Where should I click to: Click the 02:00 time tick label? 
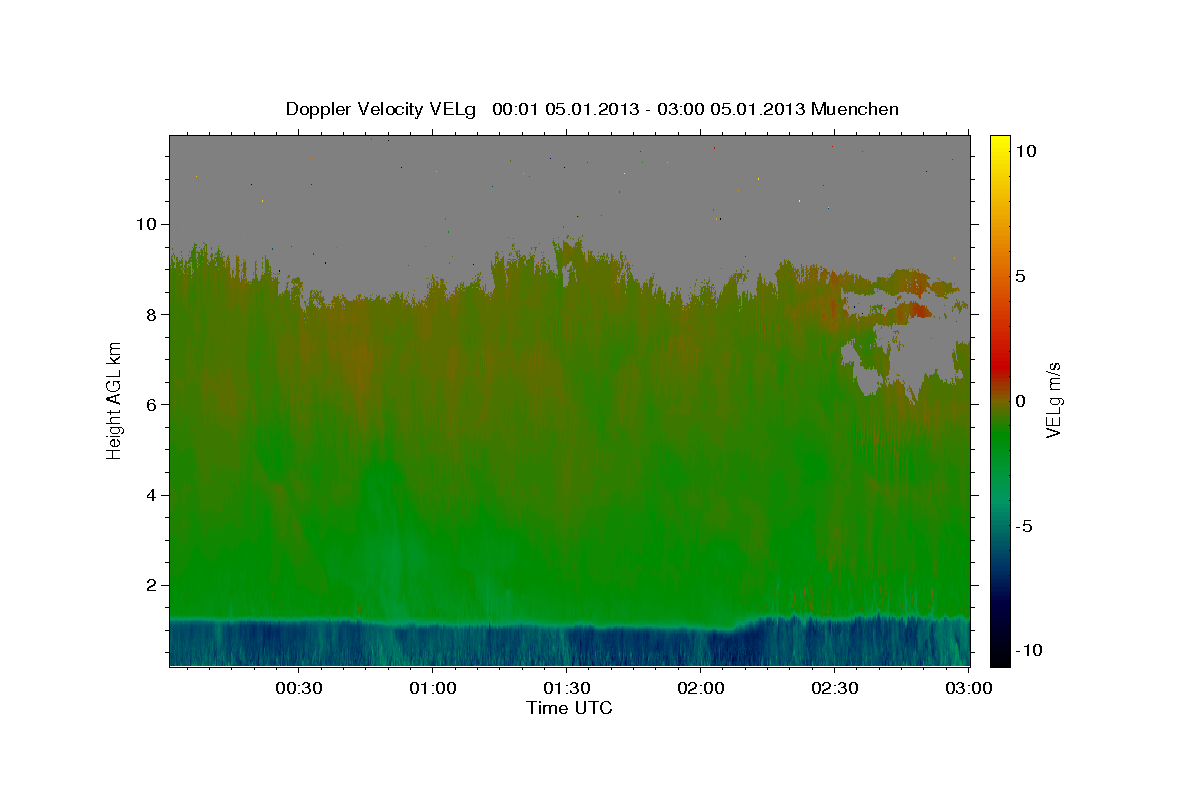click(700, 688)
